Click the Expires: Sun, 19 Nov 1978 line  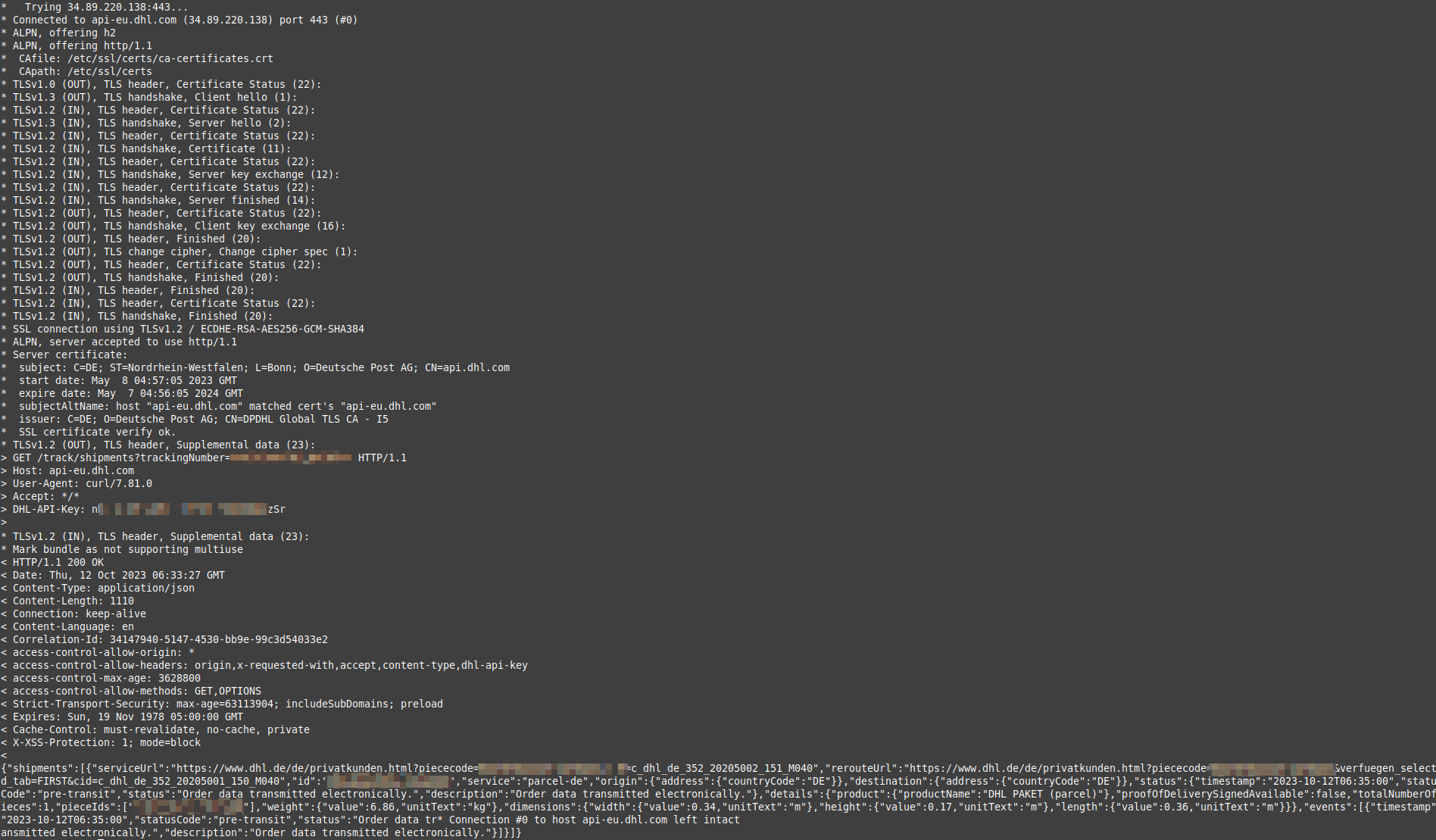[127, 717]
